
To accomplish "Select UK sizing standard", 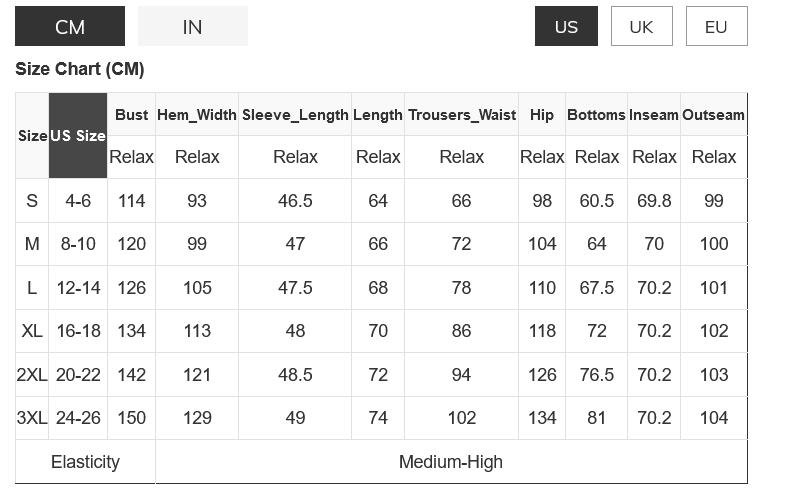I will [641, 26].
